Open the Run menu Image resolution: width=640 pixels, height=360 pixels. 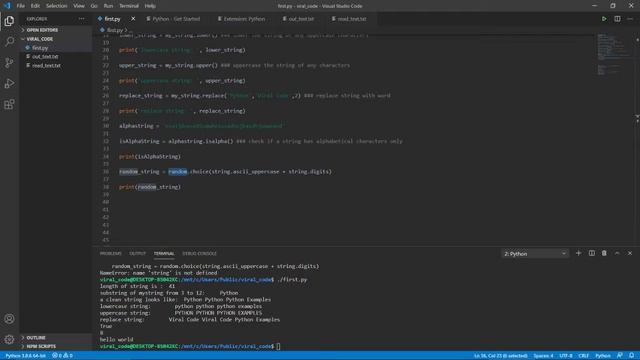click(108, 6)
